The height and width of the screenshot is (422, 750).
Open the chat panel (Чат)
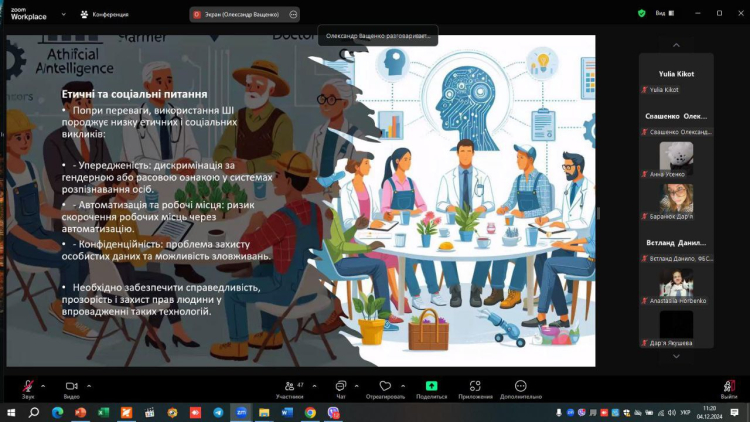pyautogui.click(x=341, y=386)
